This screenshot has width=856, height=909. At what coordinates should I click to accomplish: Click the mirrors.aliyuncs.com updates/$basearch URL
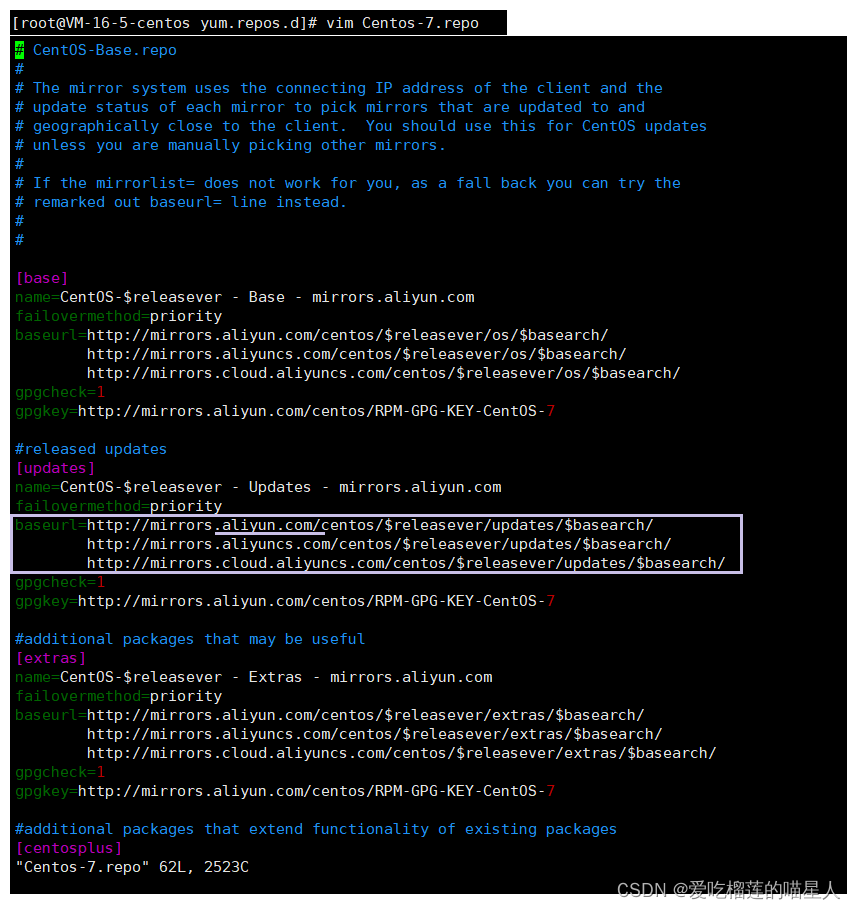[379, 544]
